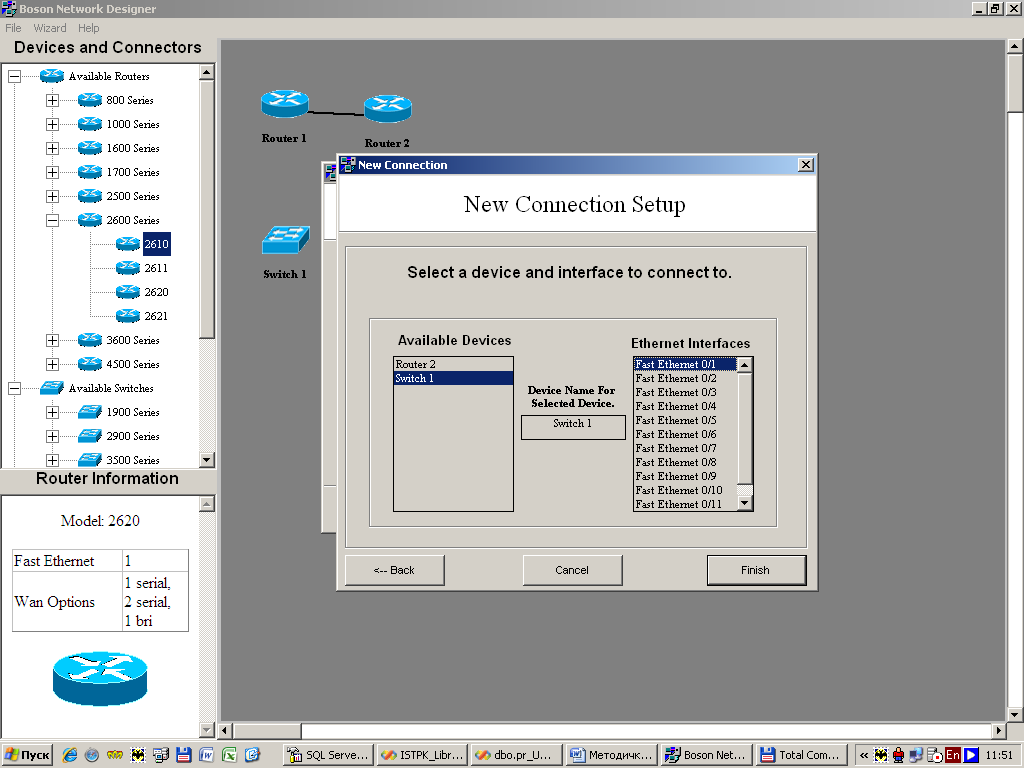The height and width of the screenshot is (768, 1024).
Task: Choose Switch 1 in Available Devices
Action: coord(453,378)
